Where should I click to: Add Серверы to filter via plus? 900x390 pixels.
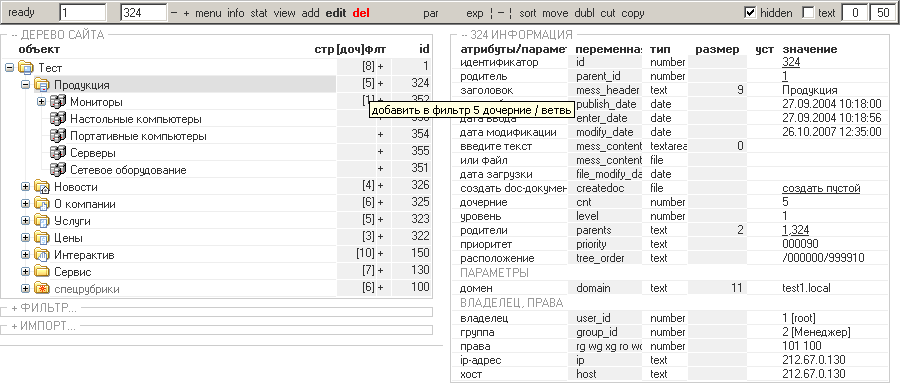tap(380, 151)
